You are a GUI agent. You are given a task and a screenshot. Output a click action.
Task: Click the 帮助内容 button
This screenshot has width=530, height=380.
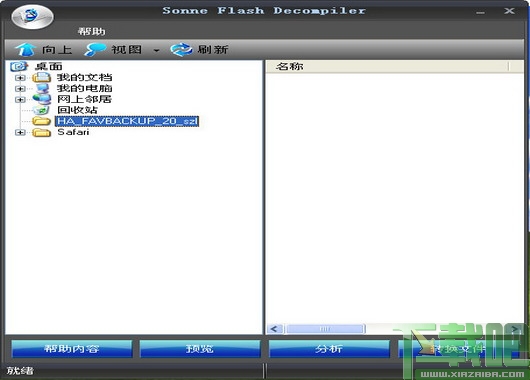72,349
